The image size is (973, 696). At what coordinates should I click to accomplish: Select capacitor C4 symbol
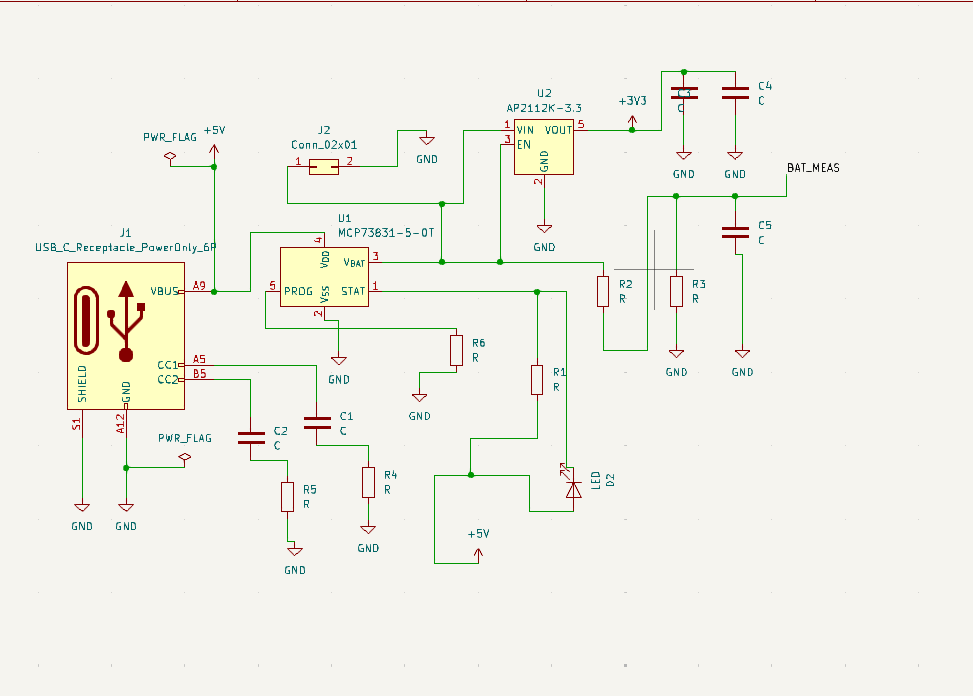tap(735, 93)
